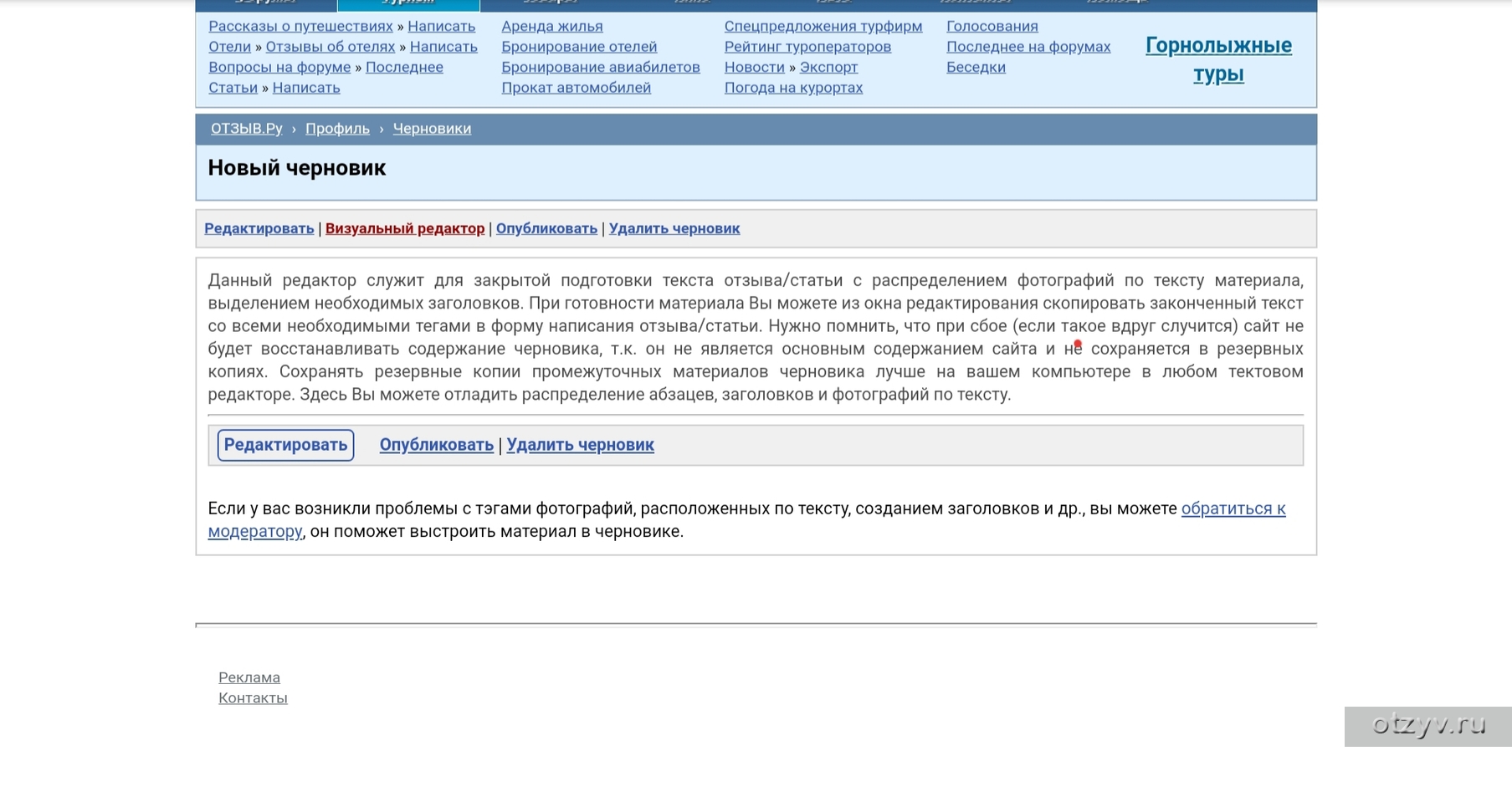The height and width of the screenshot is (802, 1512).
Task: Open Бронирование авиабилетов
Action: (601, 67)
